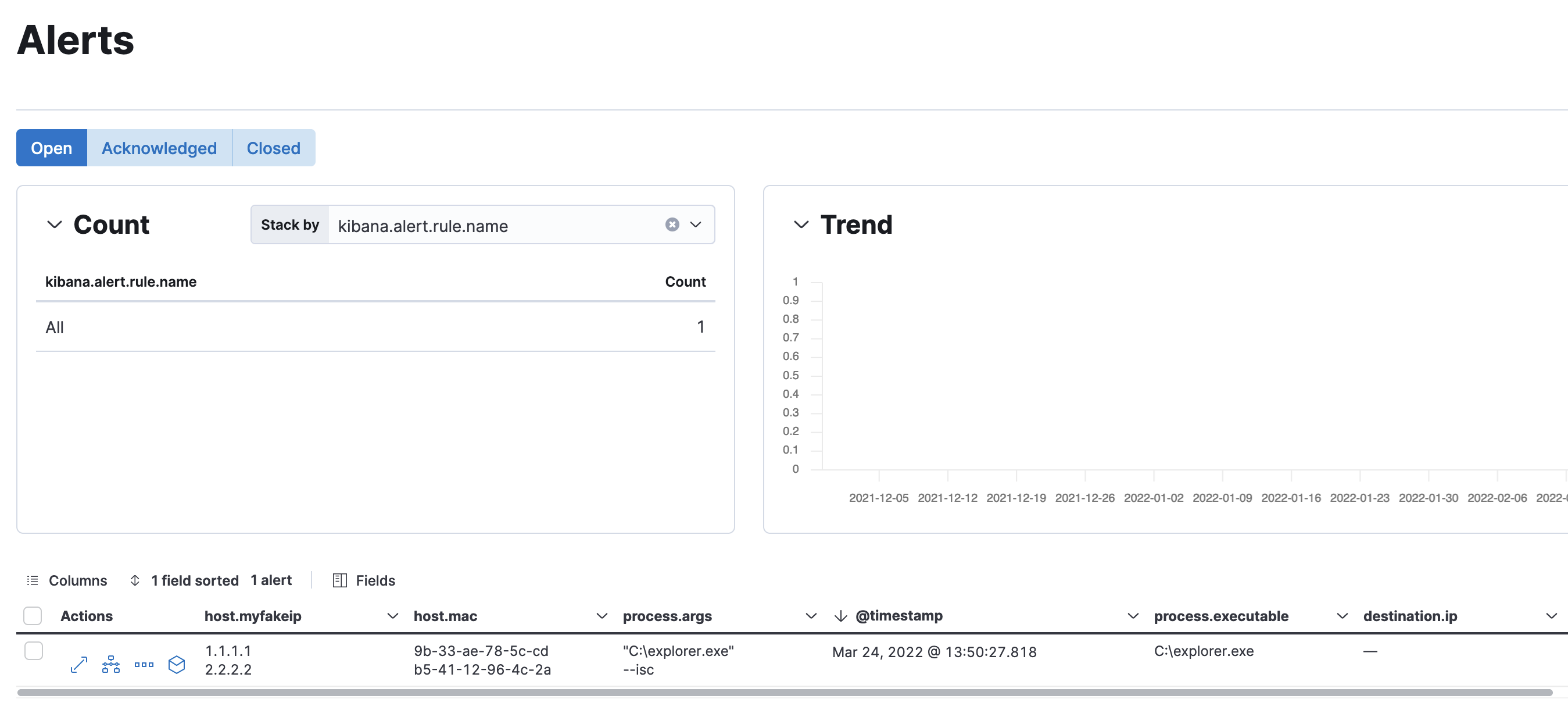
Task: Select the Closed alerts tab
Action: [x=273, y=147]
